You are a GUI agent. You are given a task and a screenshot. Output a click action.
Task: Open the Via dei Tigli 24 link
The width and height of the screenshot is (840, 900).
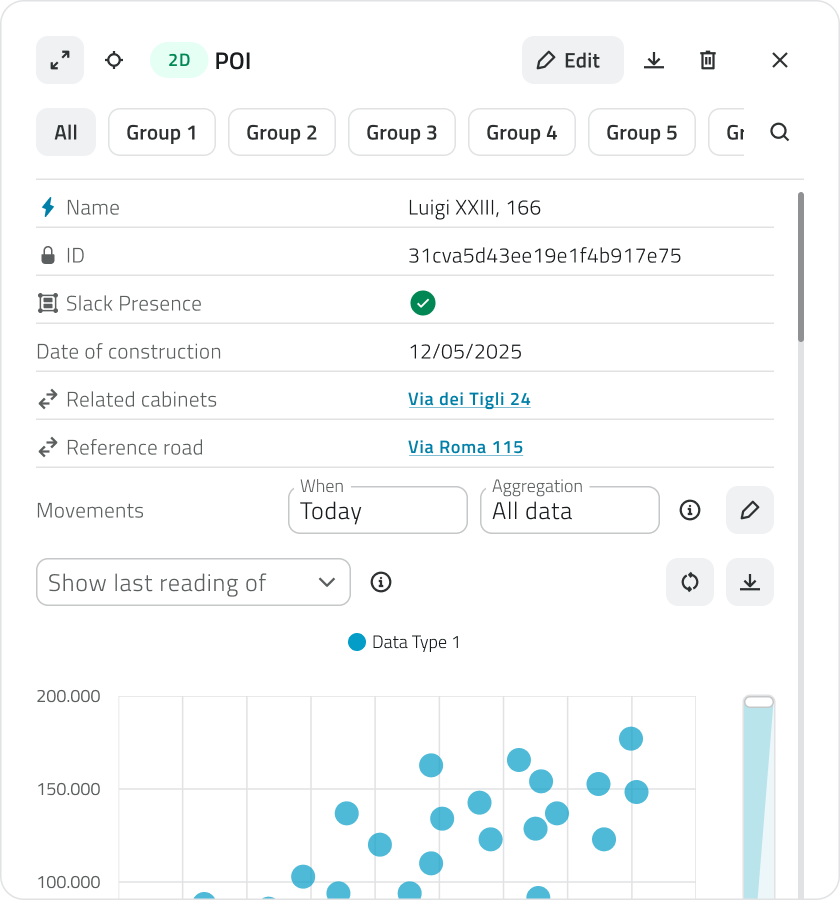(x=469, y=399)
